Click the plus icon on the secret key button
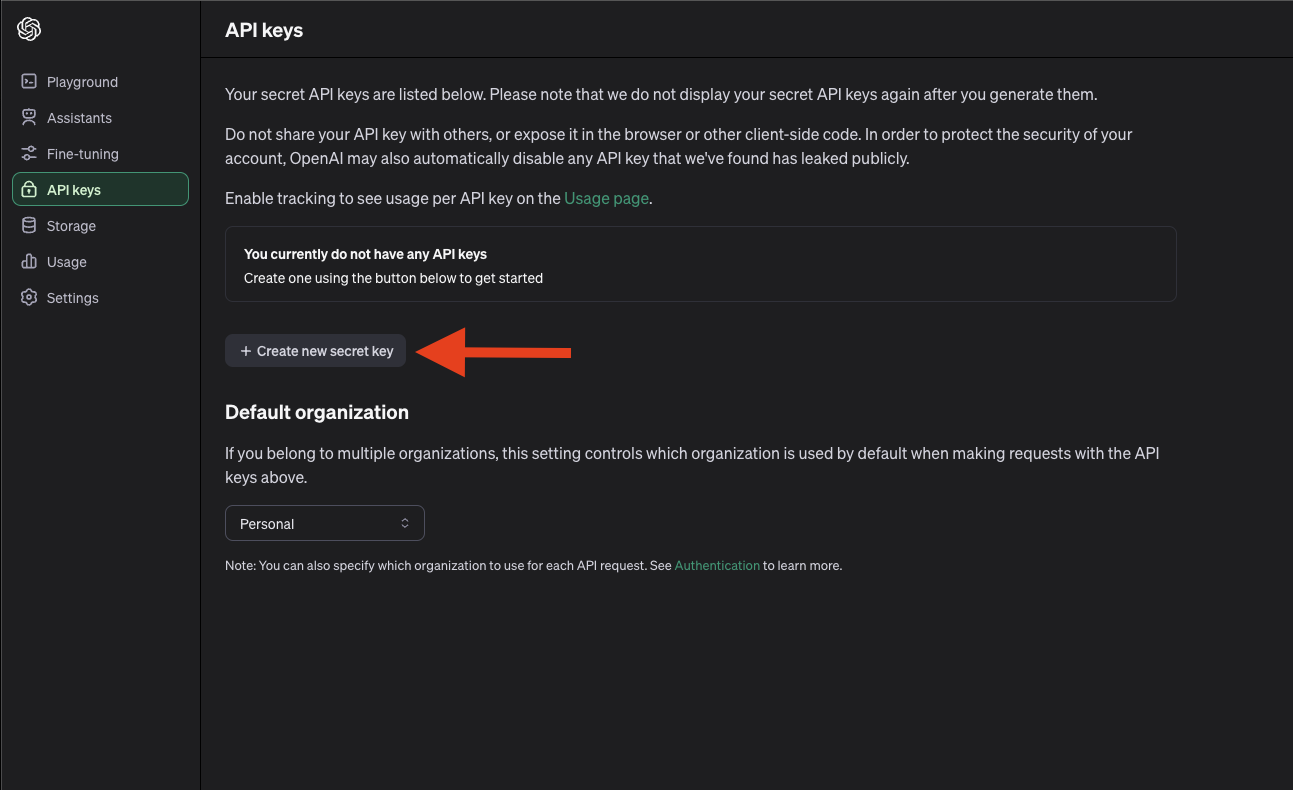The width and height of the screenshot is (1293, 790). (246, 351)
